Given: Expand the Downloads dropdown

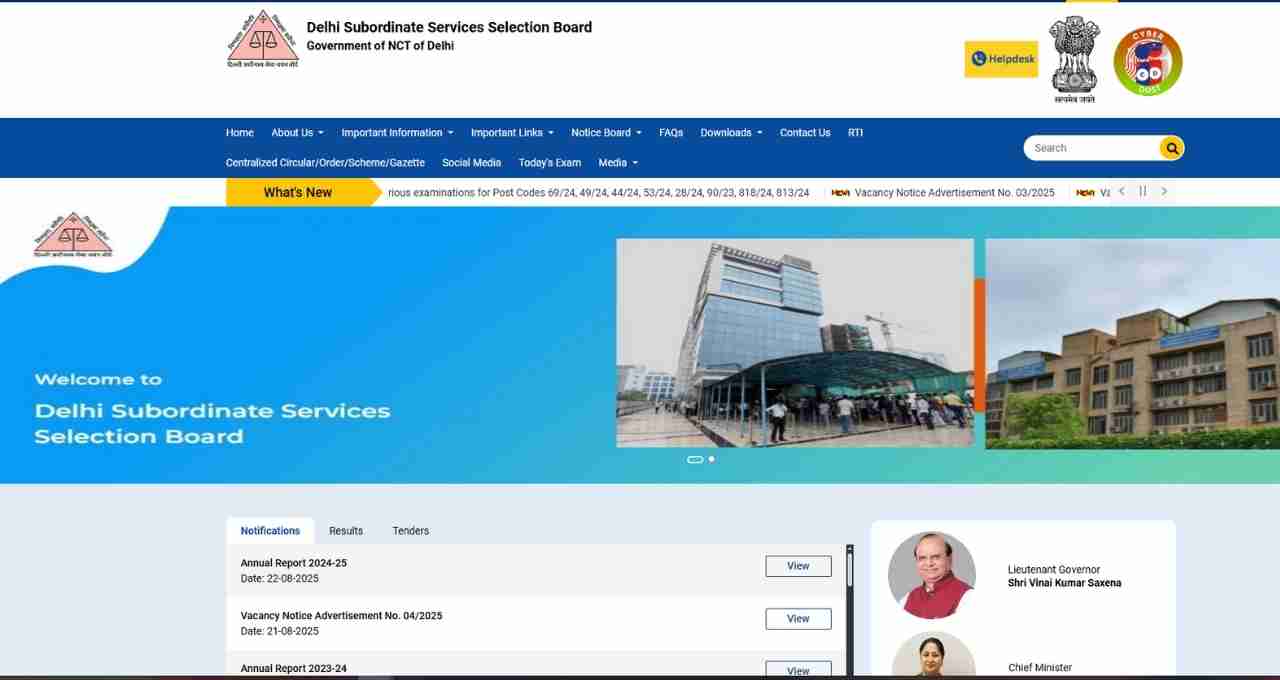Looking at the screenshot, I should pos(731,132).
